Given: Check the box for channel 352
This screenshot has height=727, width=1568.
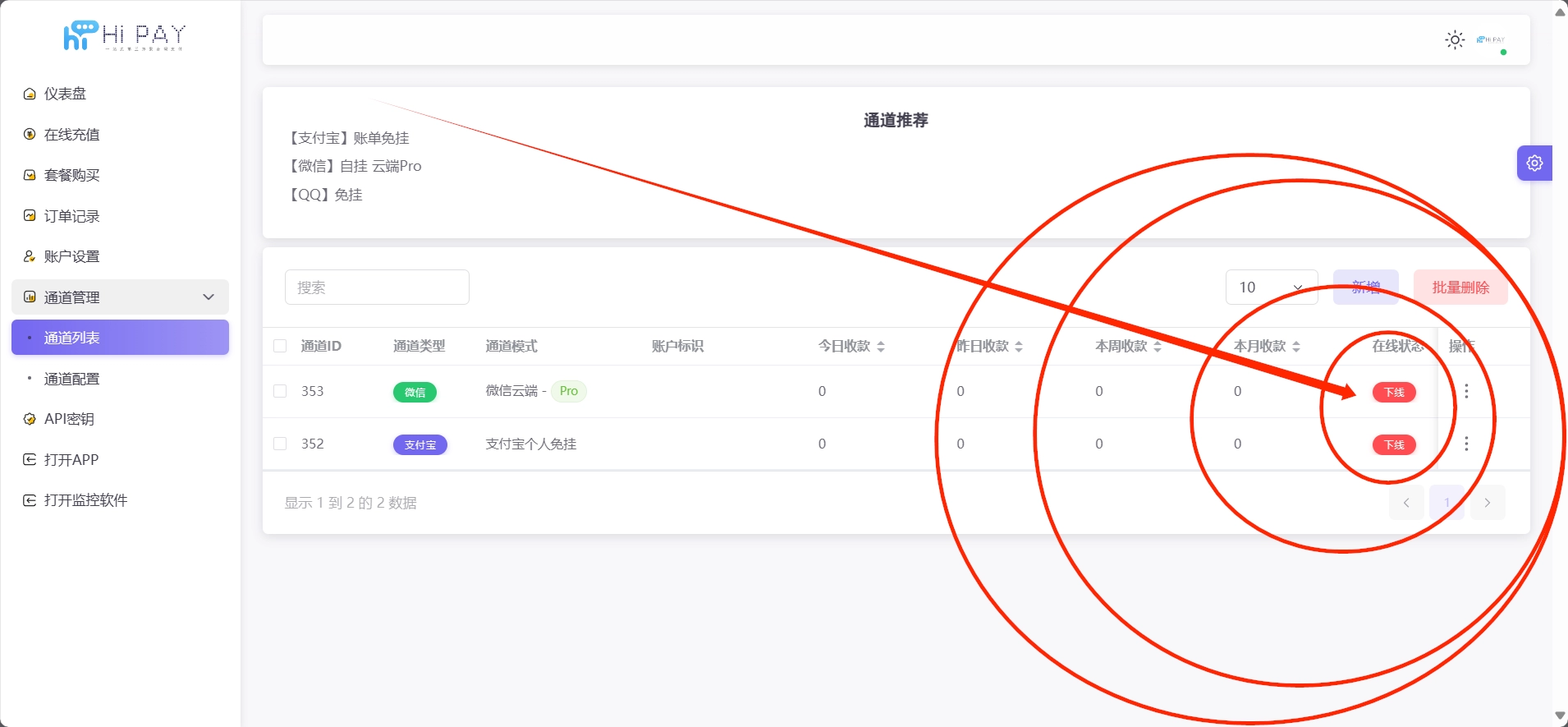Looking at the screenshot, I should (x=280, y=444).
